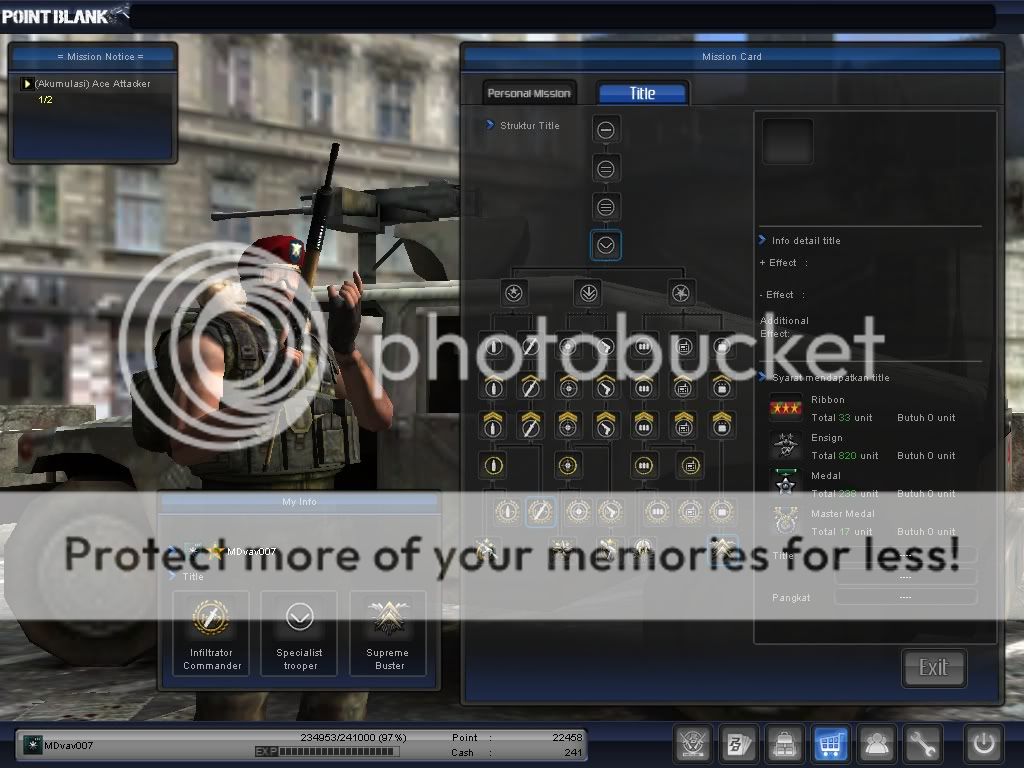Open the clan emblem with crossed rifles
1024x768 pixels.
pos(692,743)
